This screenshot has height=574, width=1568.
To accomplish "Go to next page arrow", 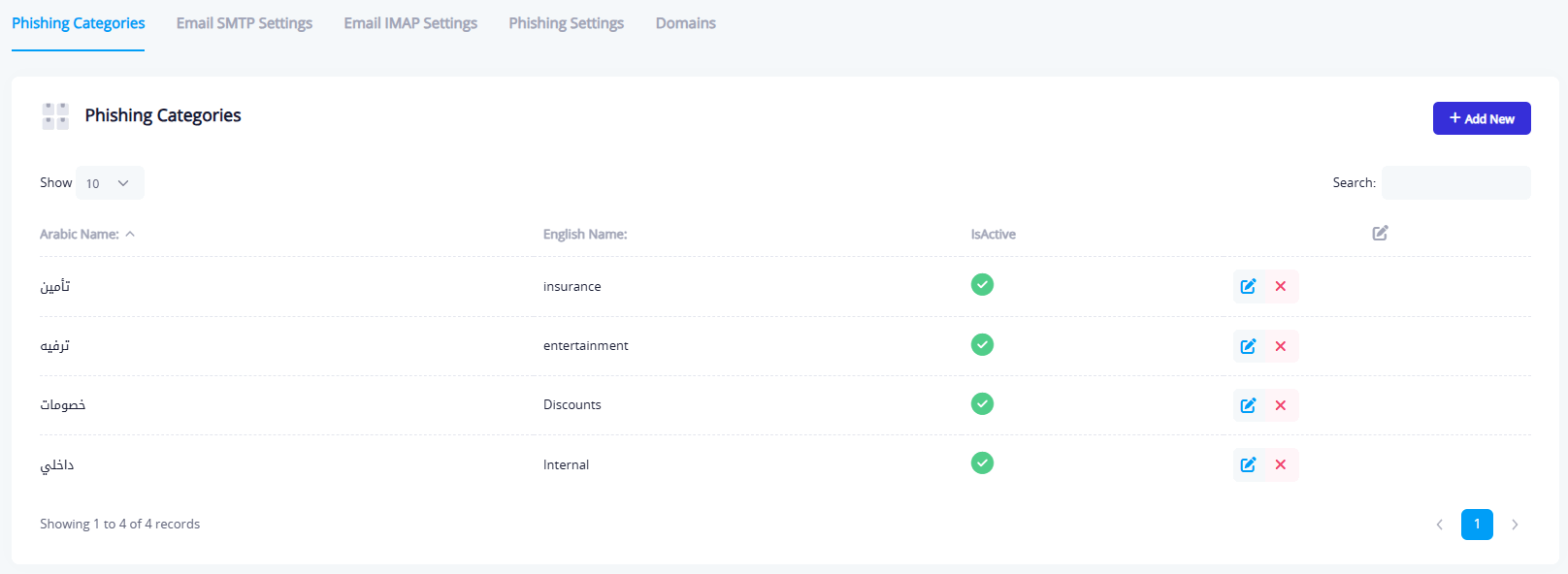I will pyautogui.click(x=1515, y=525).
